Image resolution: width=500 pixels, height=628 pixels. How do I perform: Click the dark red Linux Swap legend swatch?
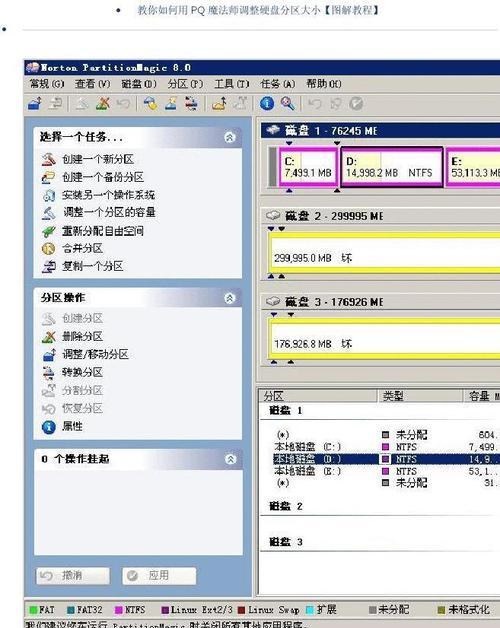[241, 610]
